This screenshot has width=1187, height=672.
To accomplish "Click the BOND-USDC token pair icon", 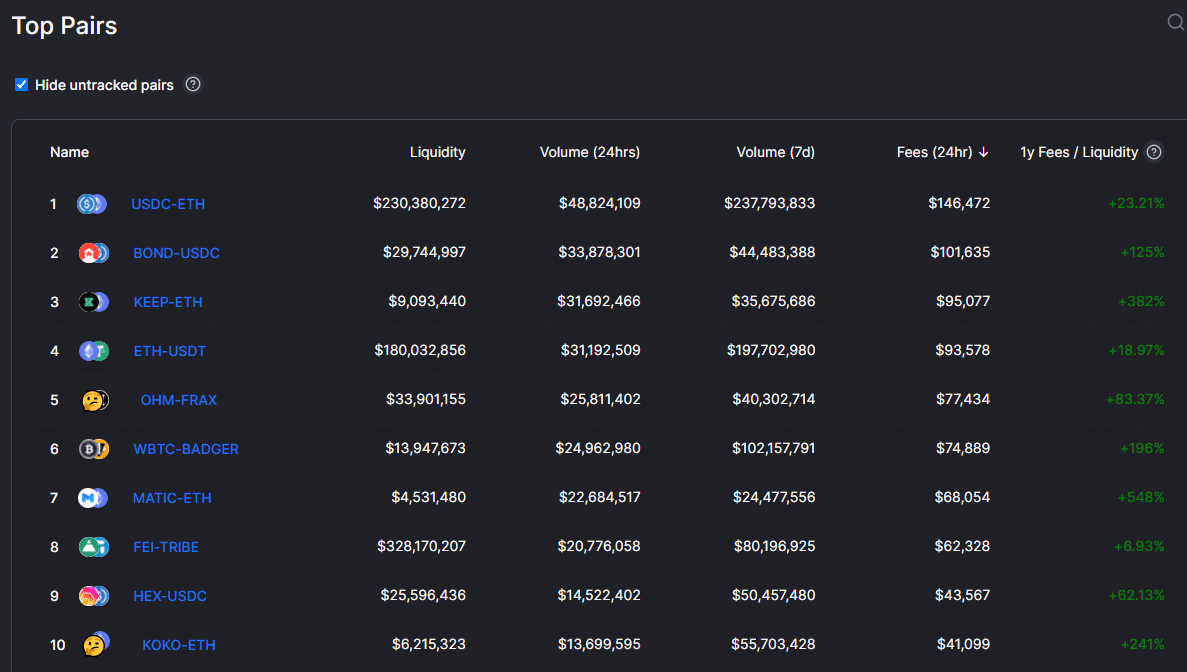I will [x=94, y=253].
